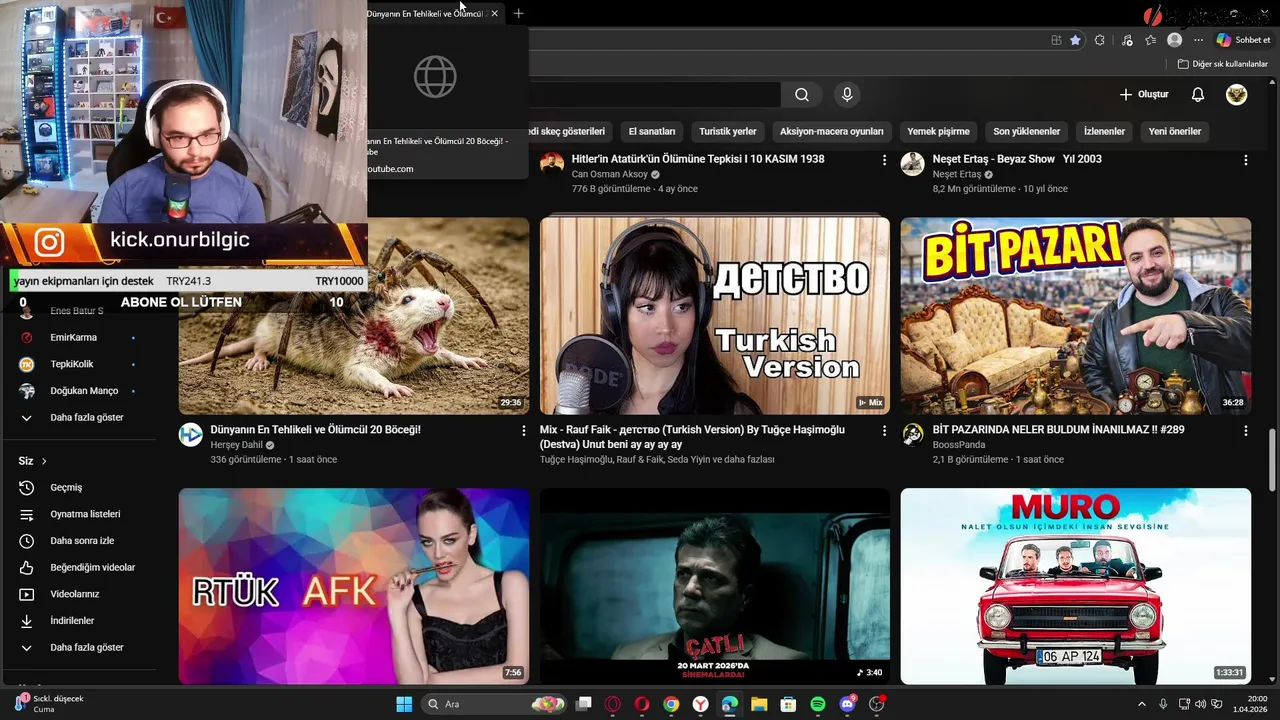
Task: Open Discord from the taskbar
Action: (848, 704)
